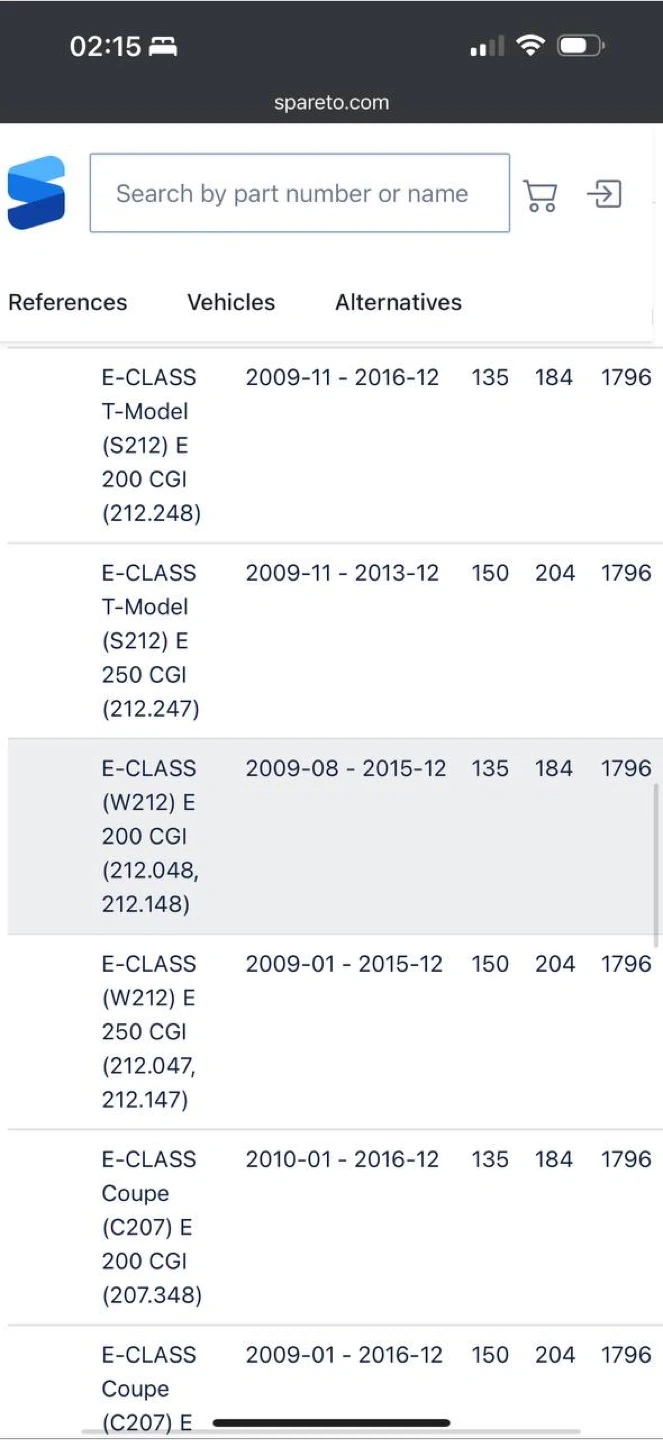Tap the cellular signal bars icon

tap(488, 47)
